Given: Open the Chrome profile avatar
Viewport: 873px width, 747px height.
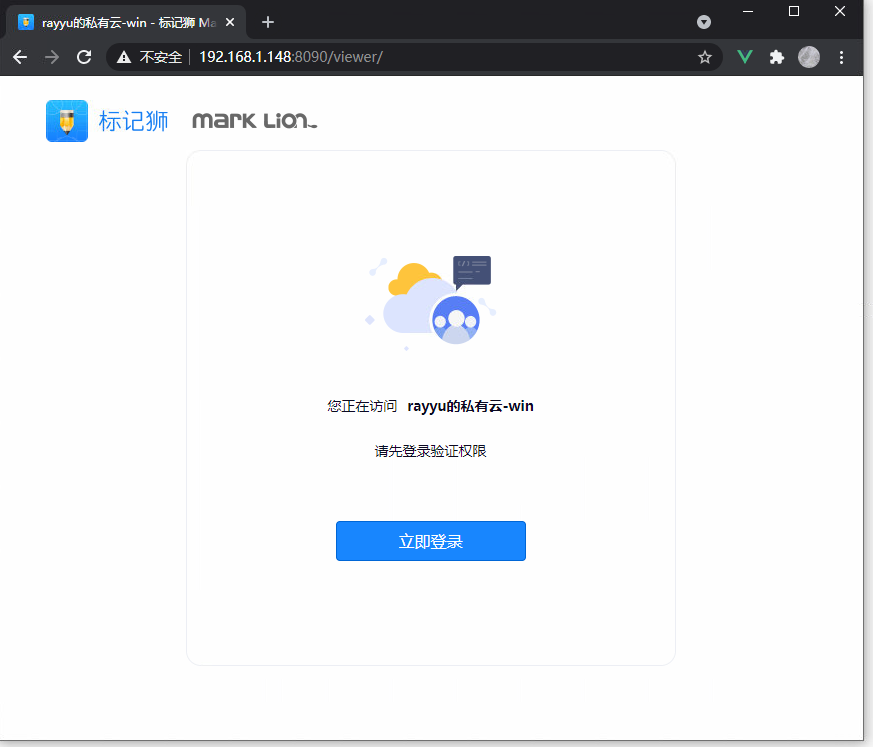Looking at the screenshot, I should (x=809, y=57).
